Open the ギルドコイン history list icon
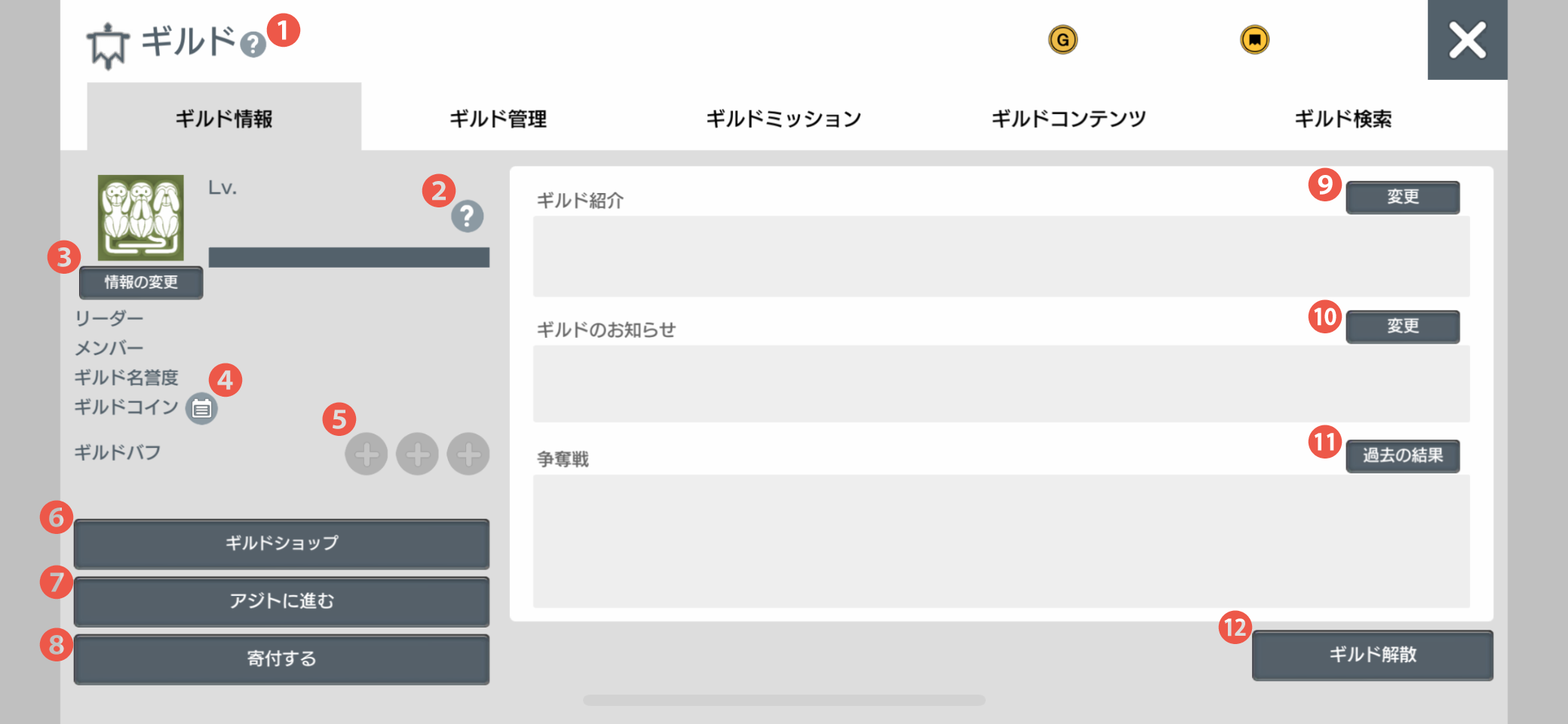The image size is (1568, 724). tap(201, 409)
